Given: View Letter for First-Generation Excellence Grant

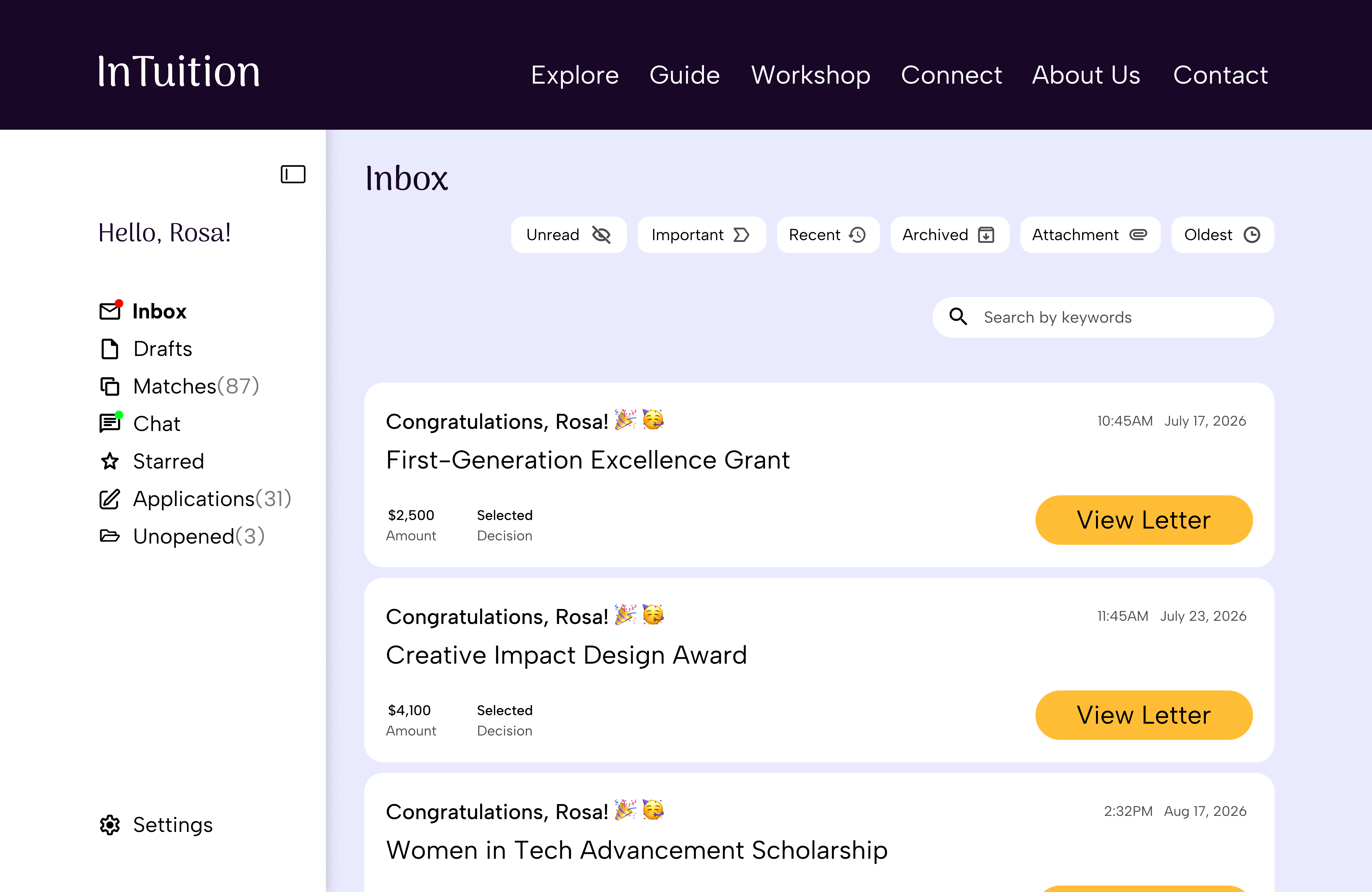Looking at the screenshot, I should [1144, 519].
